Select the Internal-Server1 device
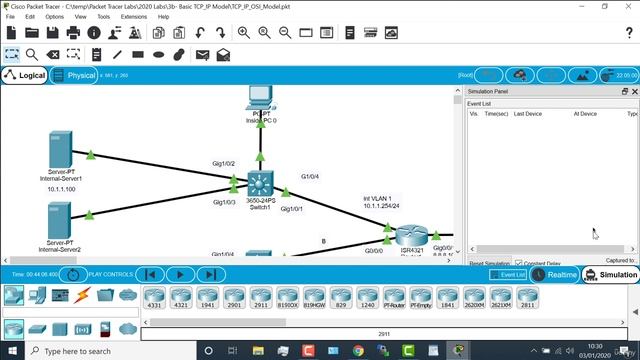This screenshot has height=360, width=640. [x=60, y=149]
